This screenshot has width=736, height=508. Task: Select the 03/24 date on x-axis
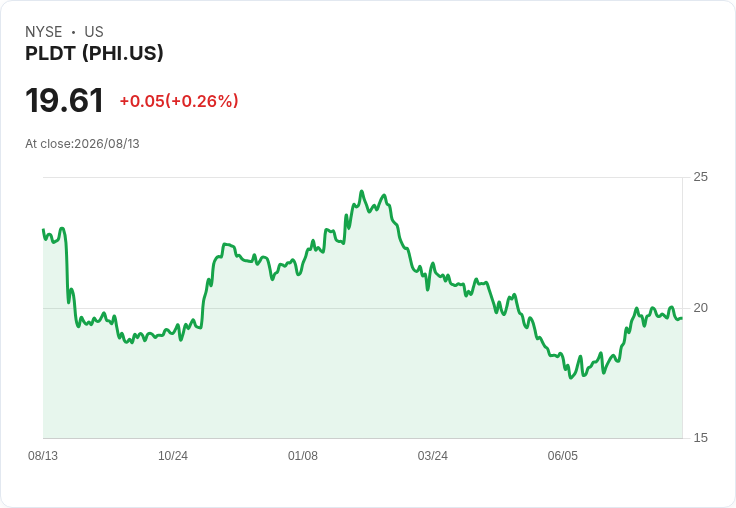point(433,456)
